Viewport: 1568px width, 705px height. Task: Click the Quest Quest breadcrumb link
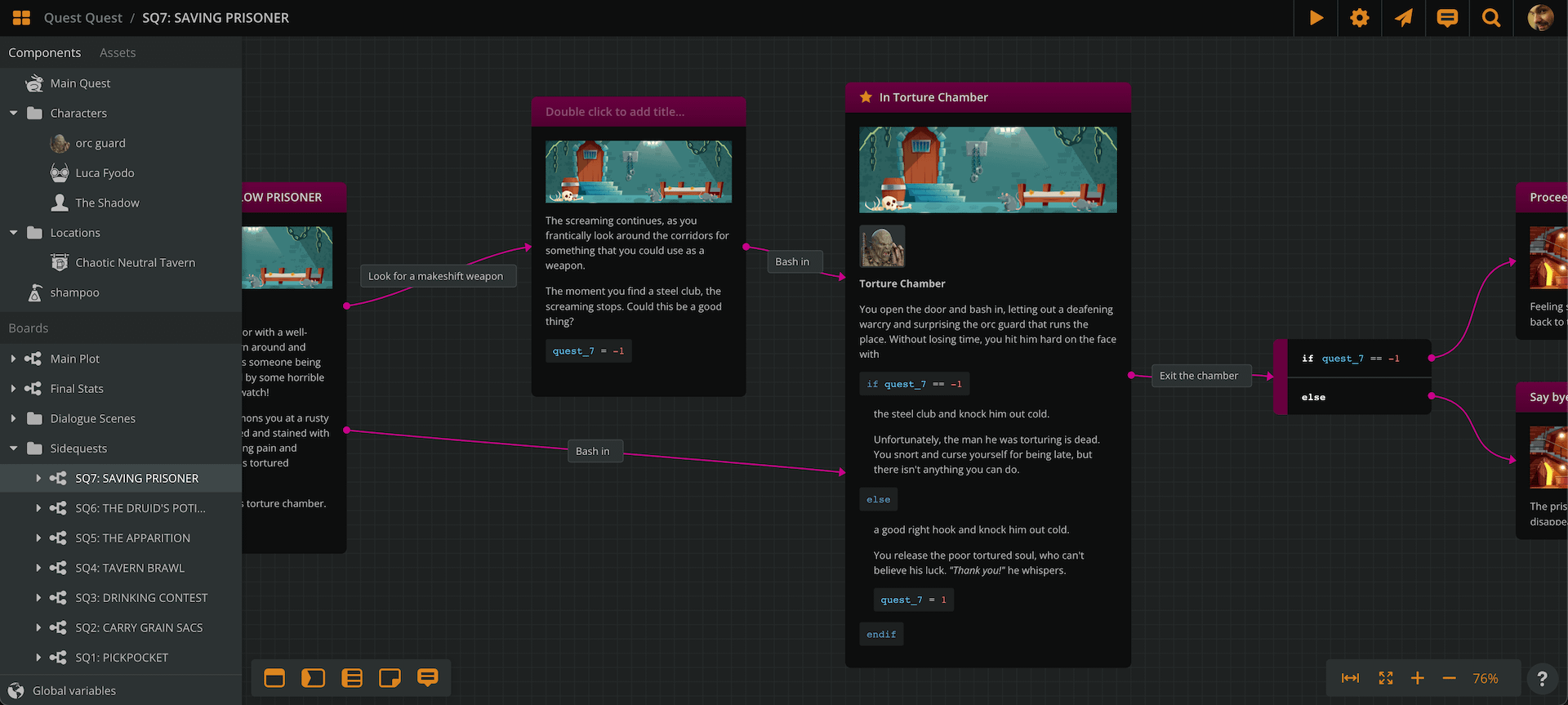83,18
